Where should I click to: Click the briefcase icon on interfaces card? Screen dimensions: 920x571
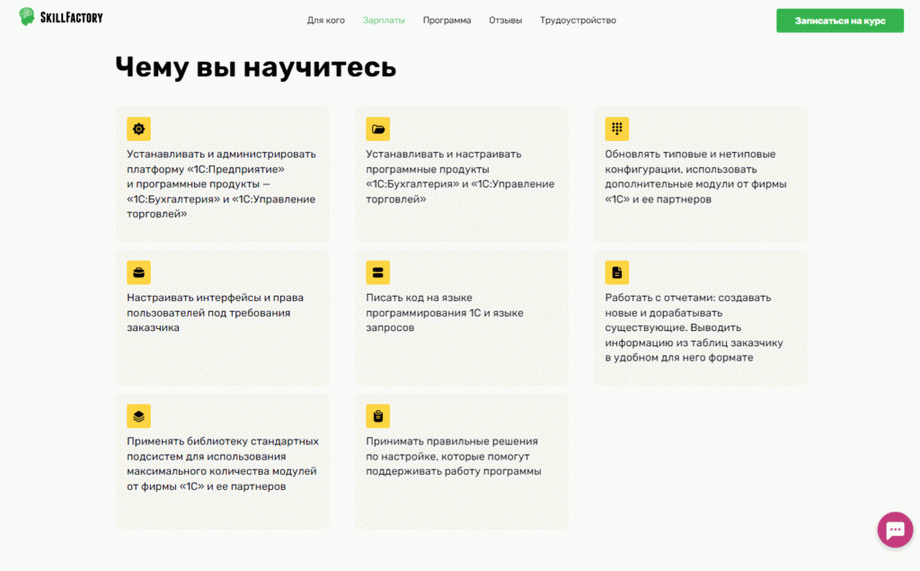139,272
